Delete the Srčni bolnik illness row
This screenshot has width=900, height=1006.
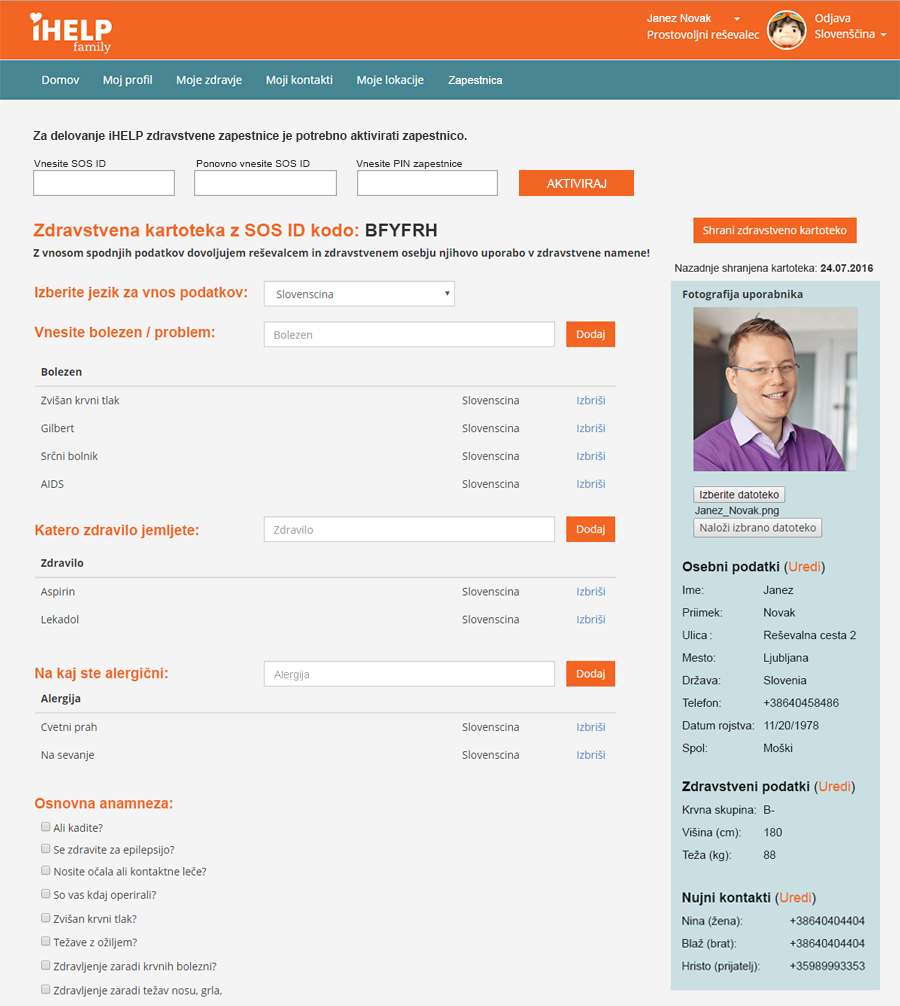tap(591, 456)
